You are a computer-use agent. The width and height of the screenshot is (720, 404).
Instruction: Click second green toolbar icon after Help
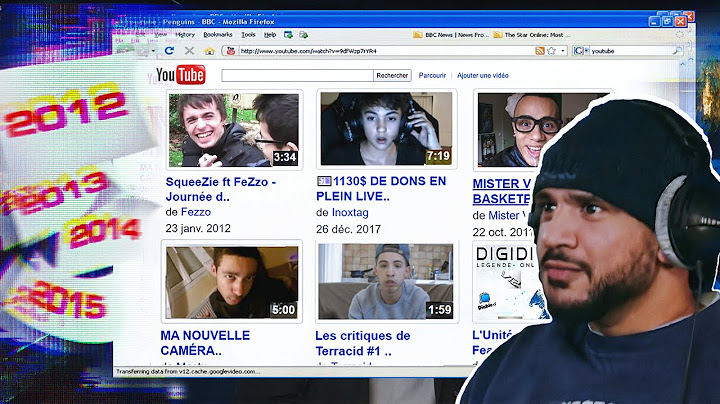click(x=304, y=34)
